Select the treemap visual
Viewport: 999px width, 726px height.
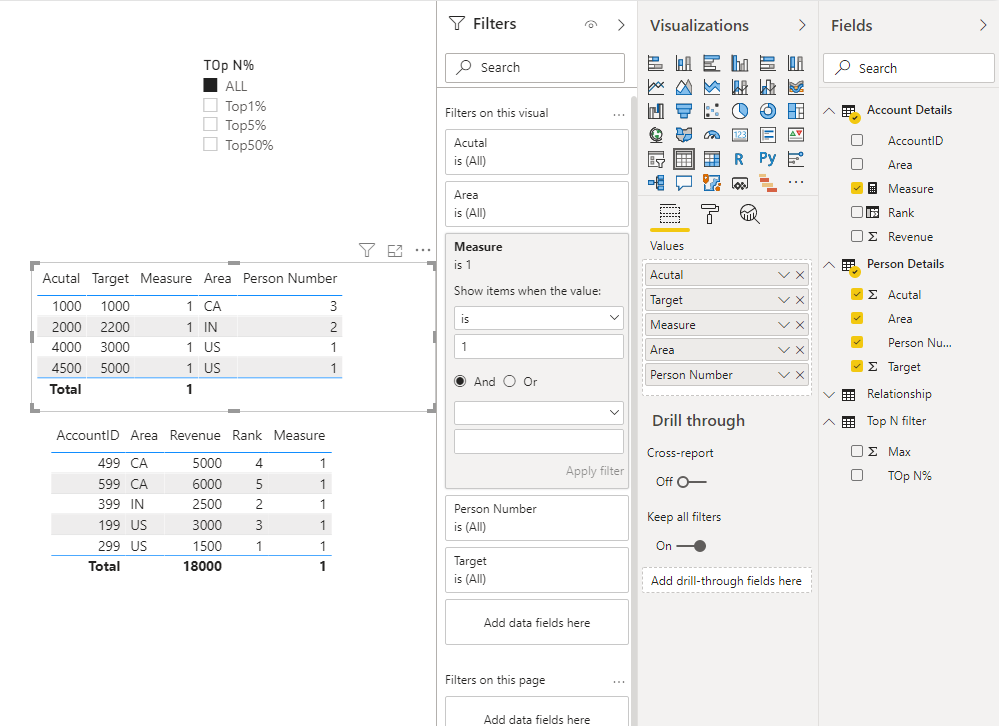pos(796,111)
